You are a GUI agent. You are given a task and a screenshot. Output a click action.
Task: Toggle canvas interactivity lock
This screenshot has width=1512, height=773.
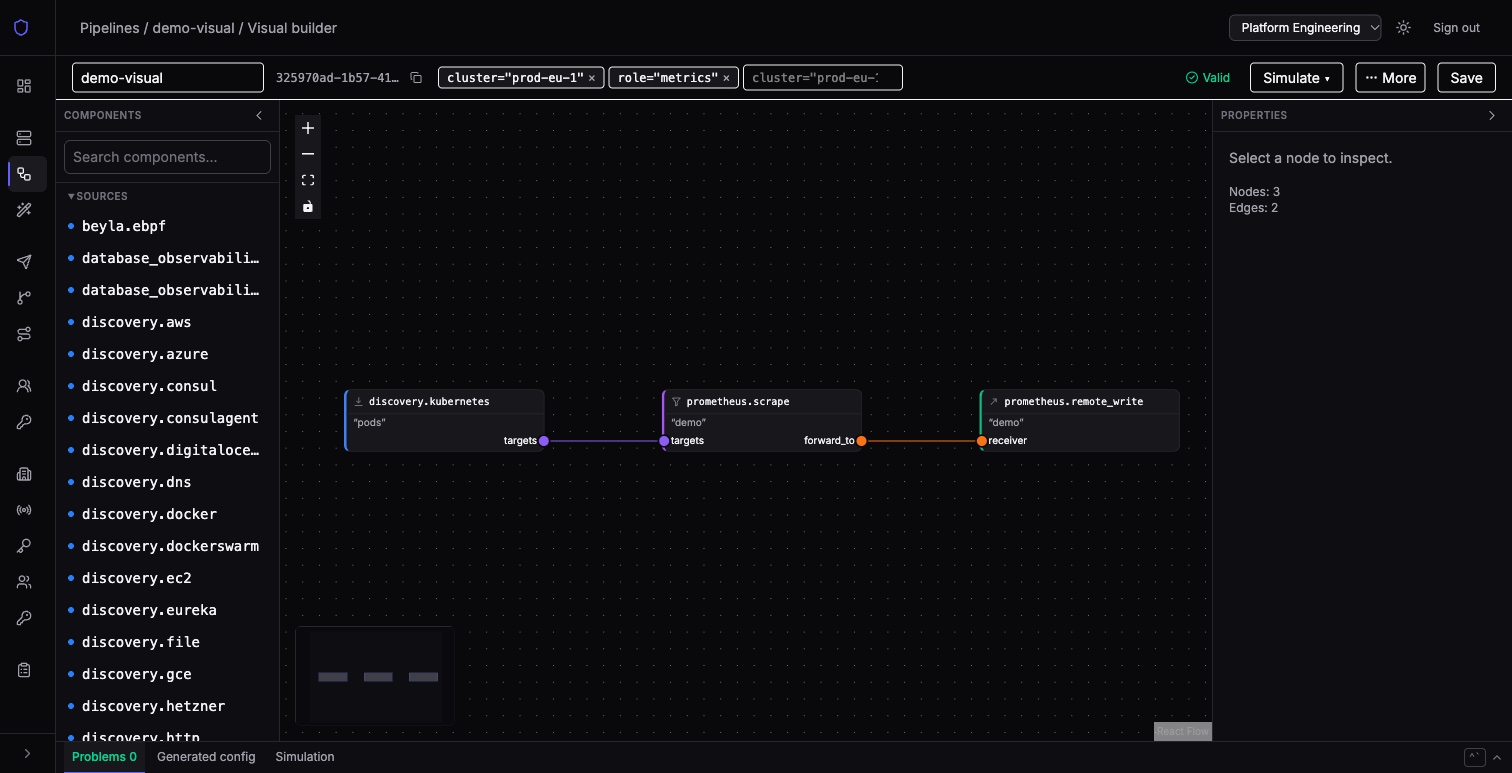308,206
